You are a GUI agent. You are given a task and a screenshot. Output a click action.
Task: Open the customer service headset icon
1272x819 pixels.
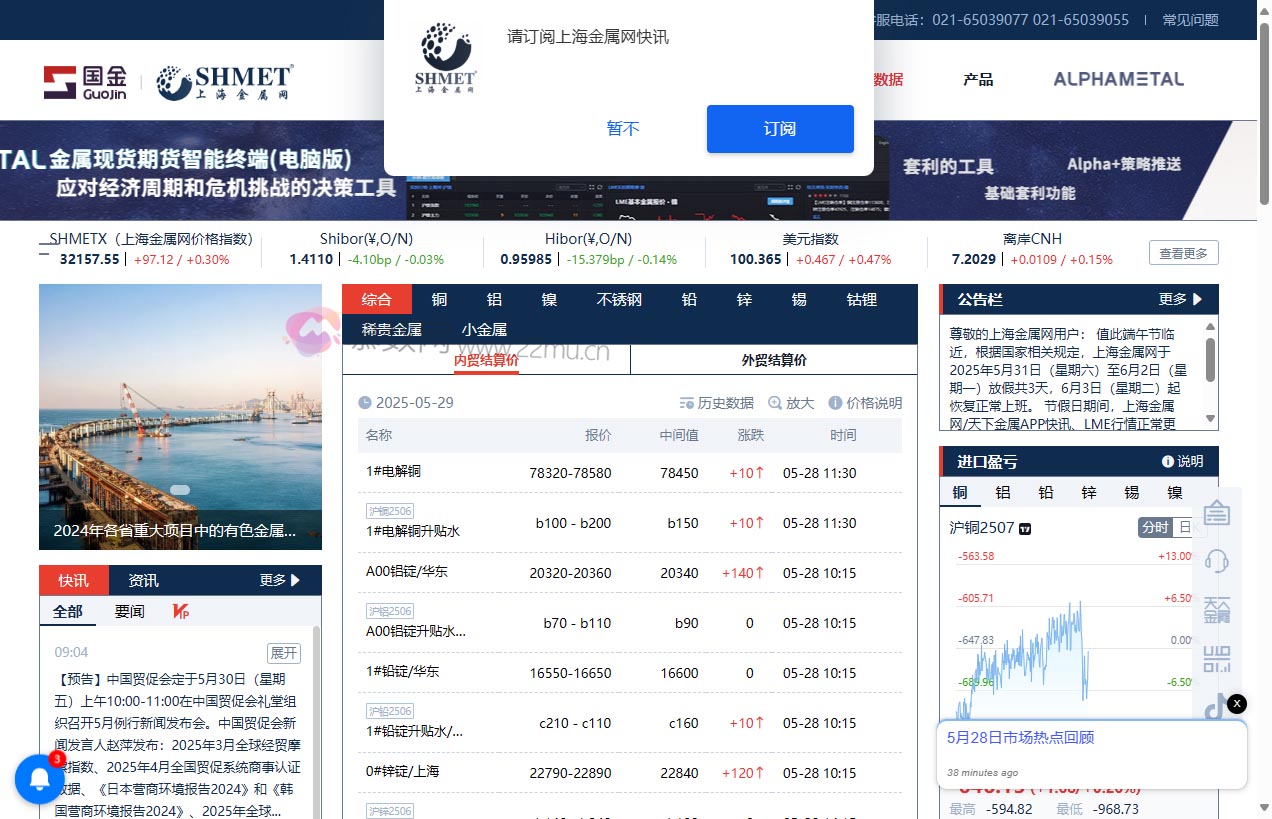(1217, 562)
